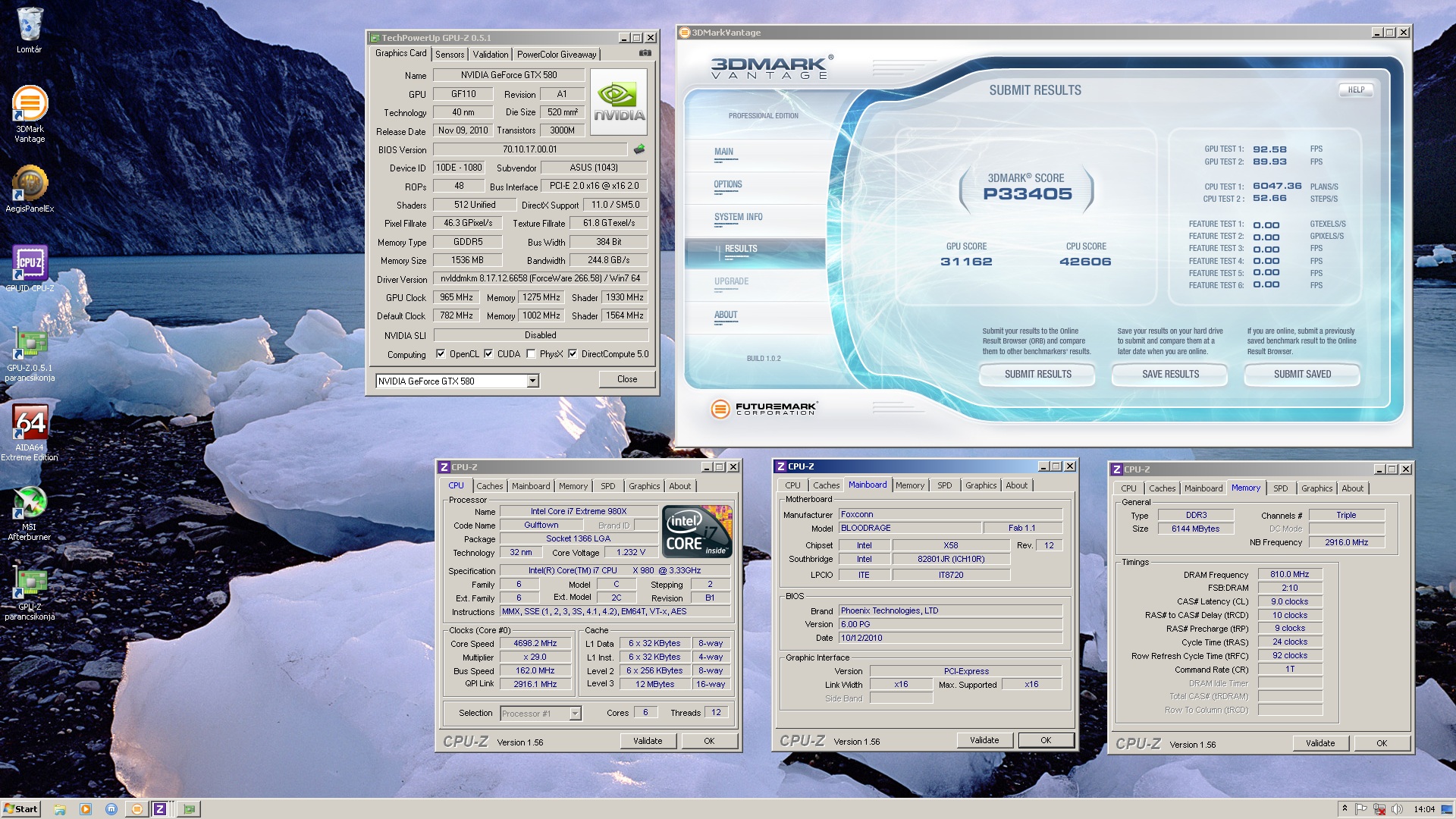This screenshot has width=1456, height=819.
Task: Toggle the CUDA checkbox in GPU-Z
Action: [488, 353]
